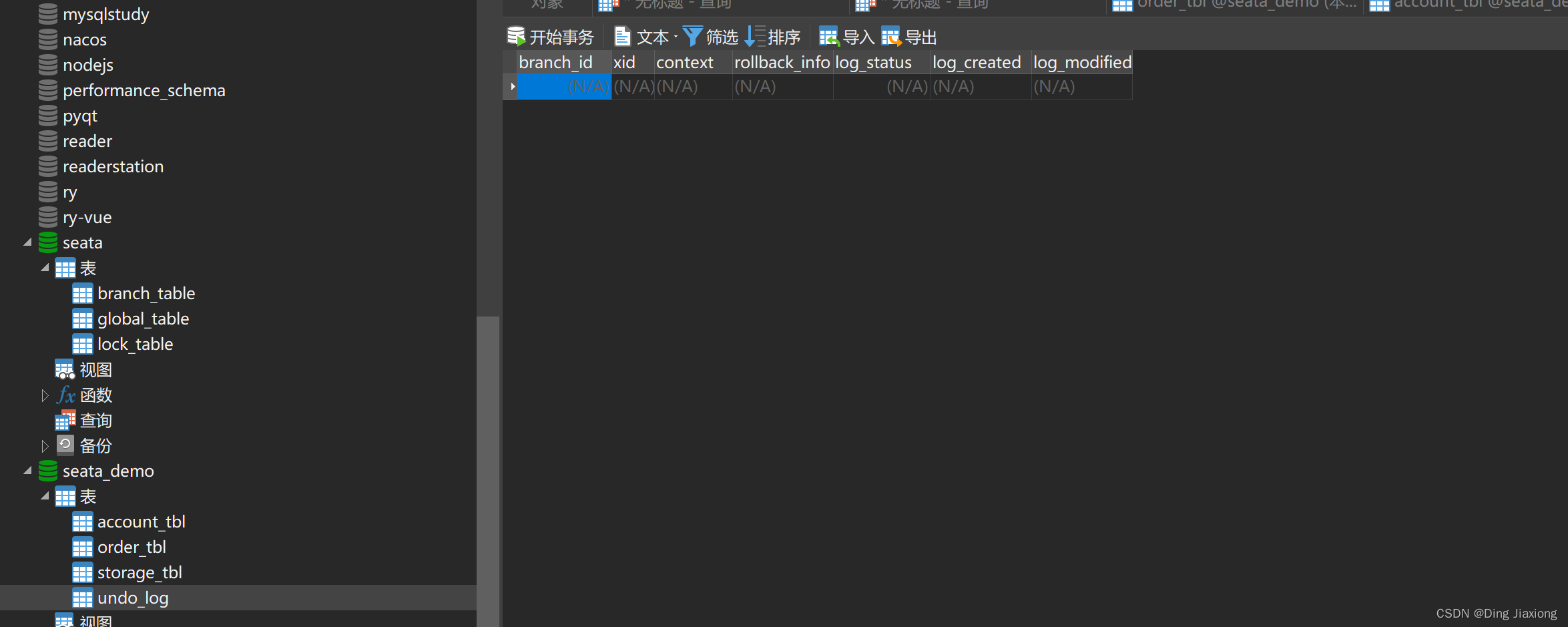Select the storage_tbl table icon

coord(83,573)
